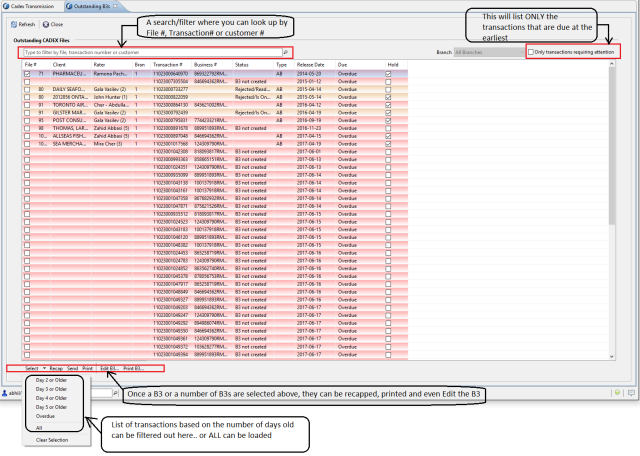Click the filter field search magnifier icon
This screenshot has height=456, width=640.
tap(286, 52)
